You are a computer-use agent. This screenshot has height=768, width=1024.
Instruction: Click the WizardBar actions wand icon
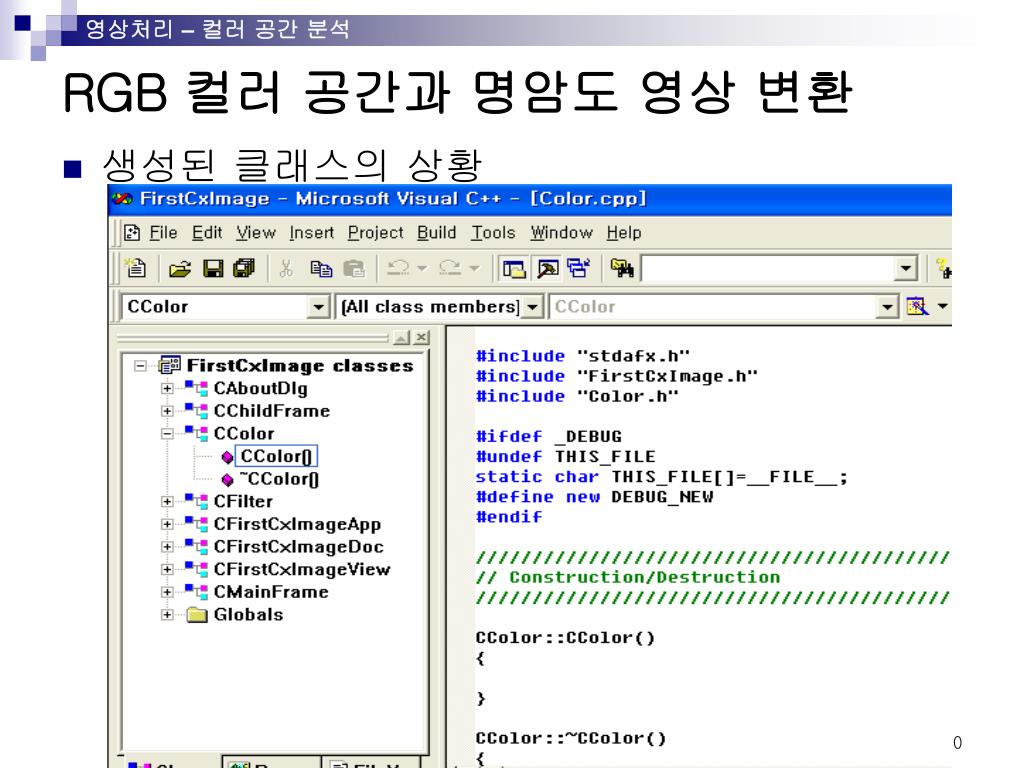point(917,306)
